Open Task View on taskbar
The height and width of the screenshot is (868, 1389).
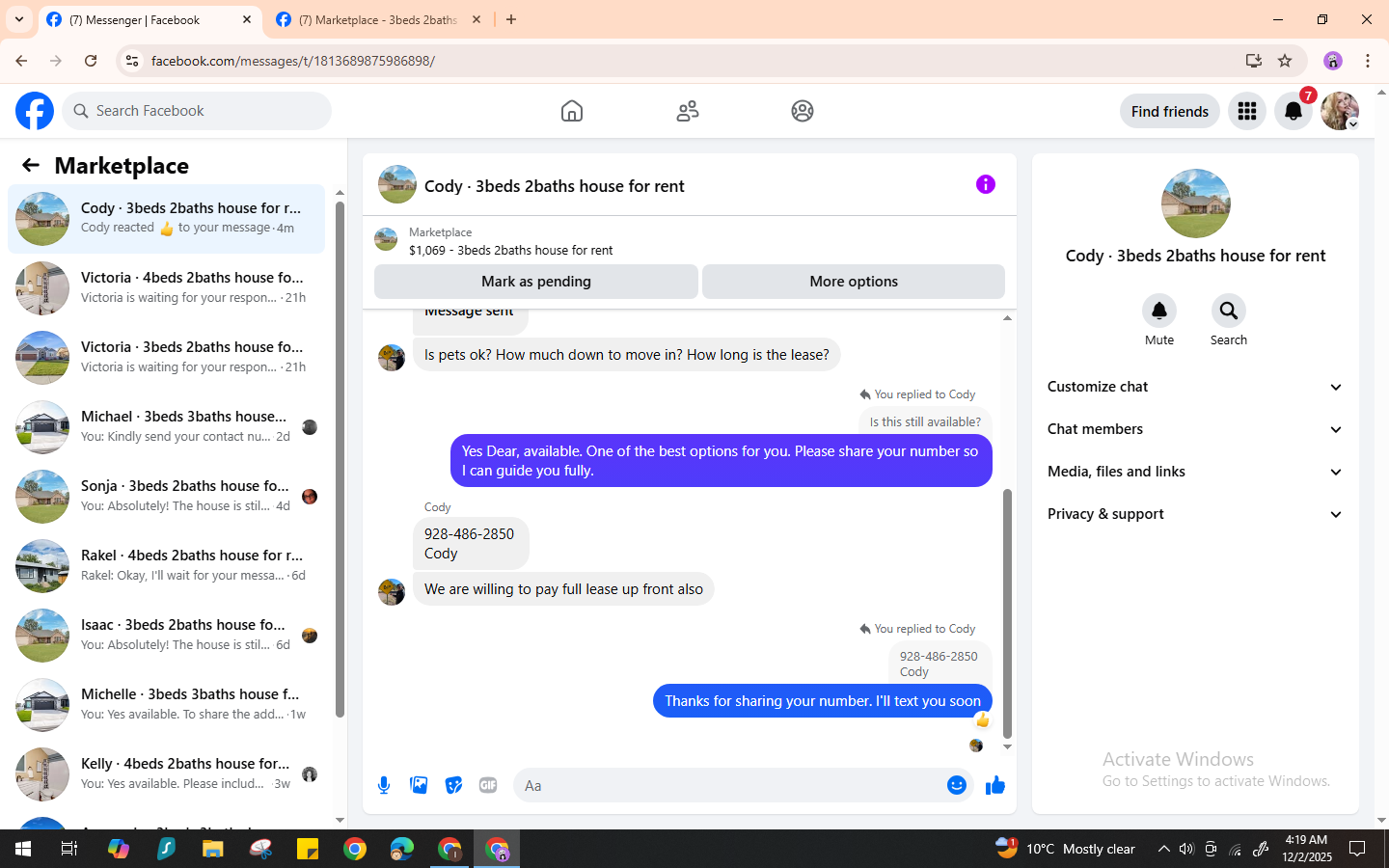click(69, 849)
